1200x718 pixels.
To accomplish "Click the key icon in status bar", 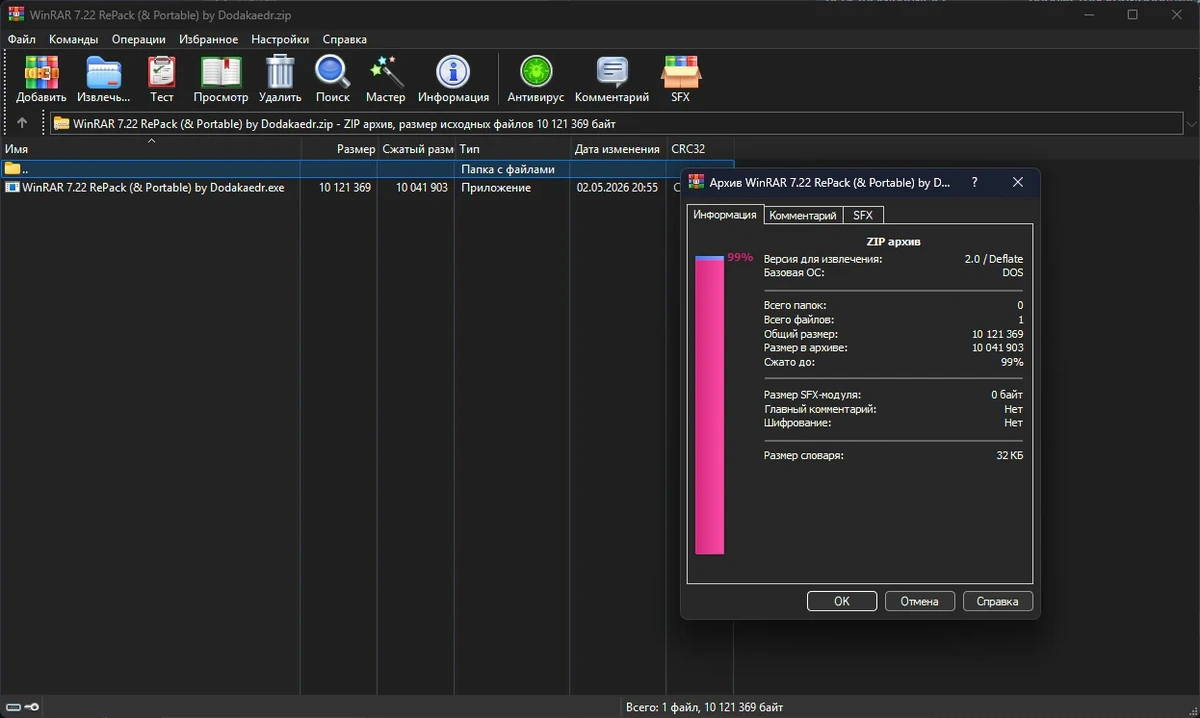I will coord(30,708).
